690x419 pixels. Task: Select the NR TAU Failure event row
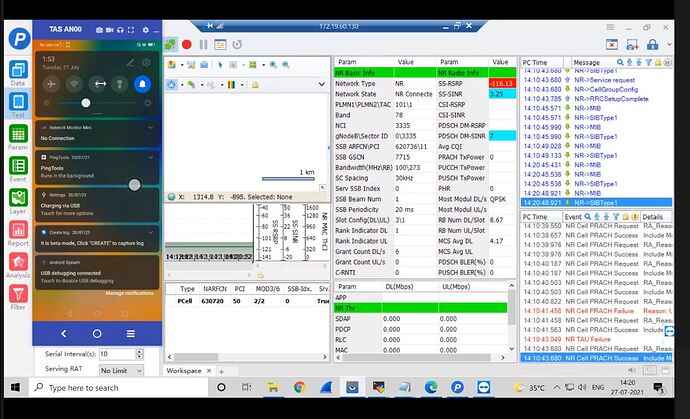click(x=596, y=339)
